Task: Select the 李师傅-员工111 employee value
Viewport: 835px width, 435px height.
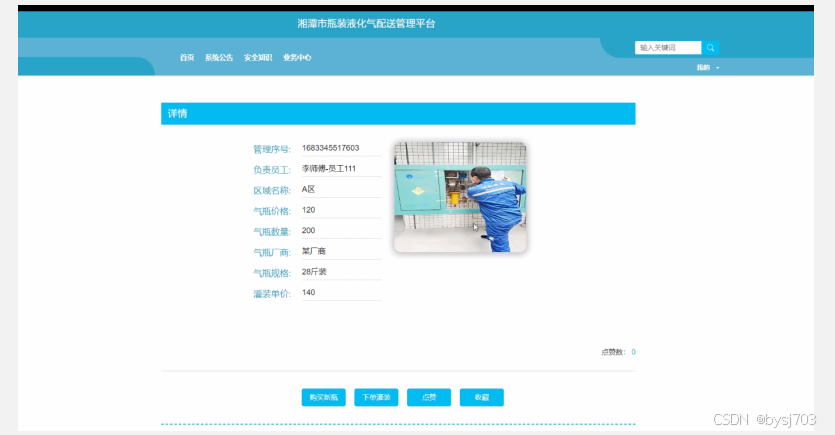Action: click(x=329, y=169)
